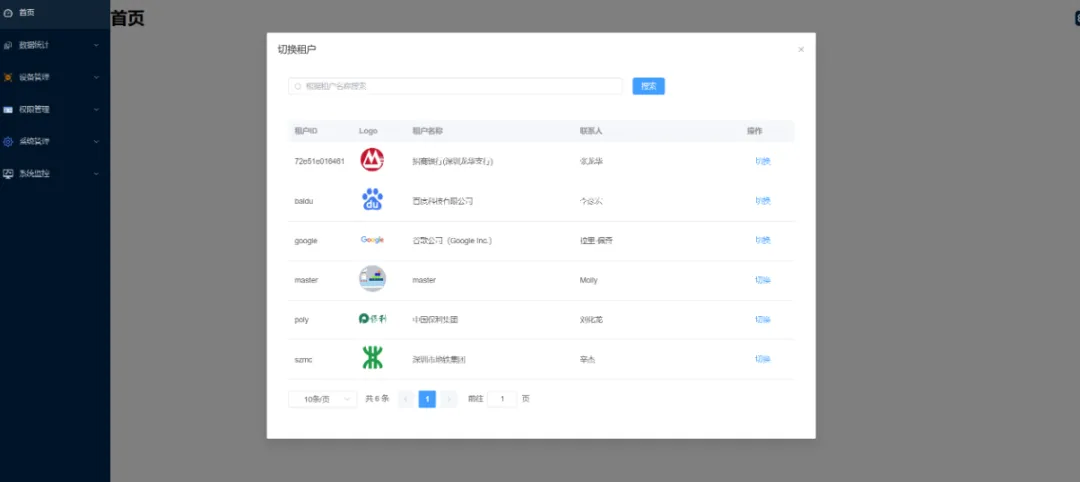Click the China Merchants Bank logo

pos(372,160)
